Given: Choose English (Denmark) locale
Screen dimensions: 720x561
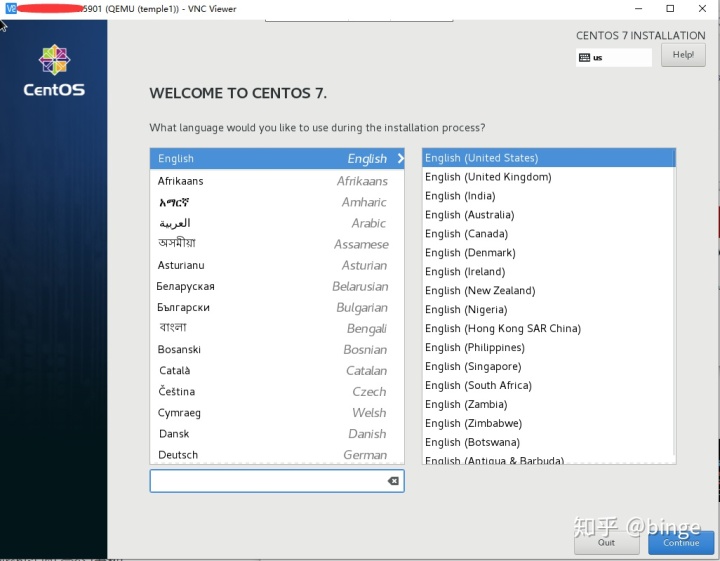Looking at the screenshot, I should point(548,252).
